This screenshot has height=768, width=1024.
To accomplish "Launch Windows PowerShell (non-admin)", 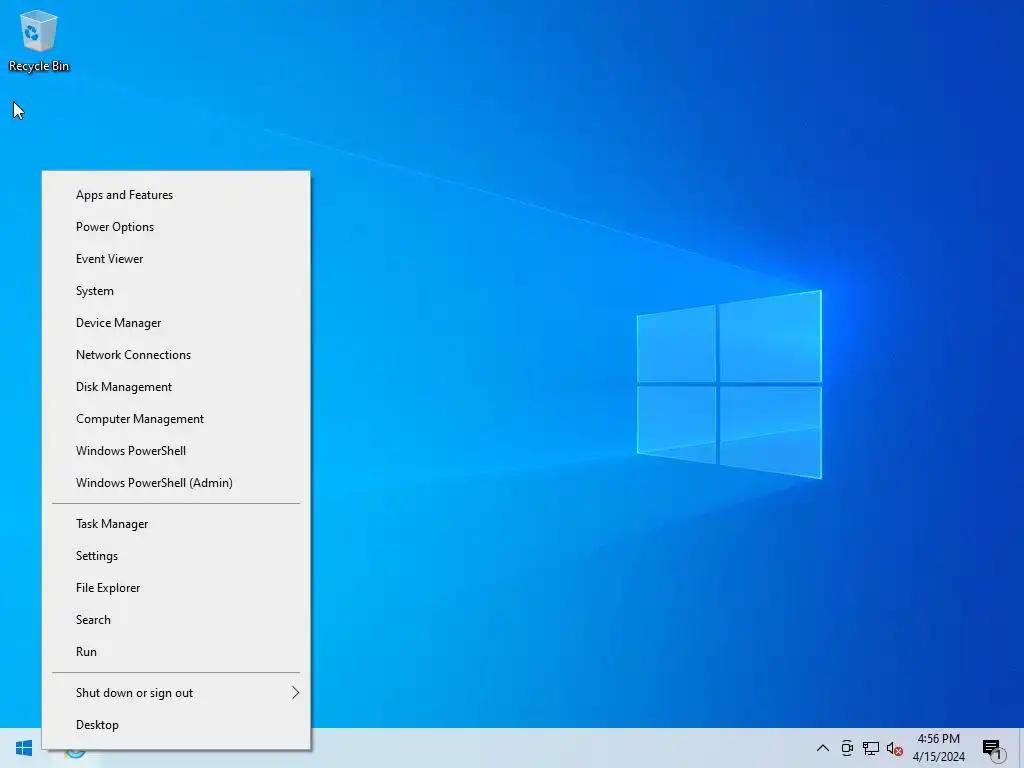I will point(176,451).
